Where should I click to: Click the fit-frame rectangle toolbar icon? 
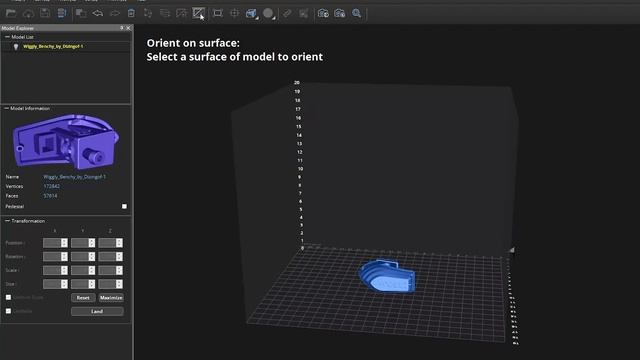pyautogui.click(x=218, y=13)
